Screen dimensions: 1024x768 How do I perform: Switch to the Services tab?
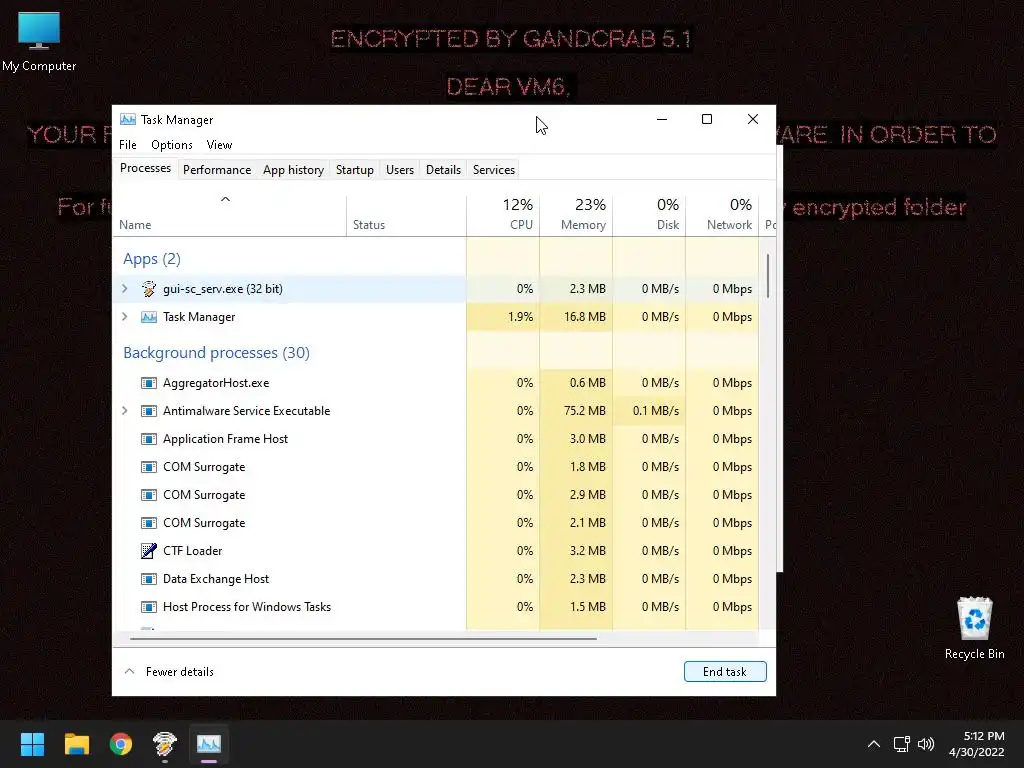494,170
